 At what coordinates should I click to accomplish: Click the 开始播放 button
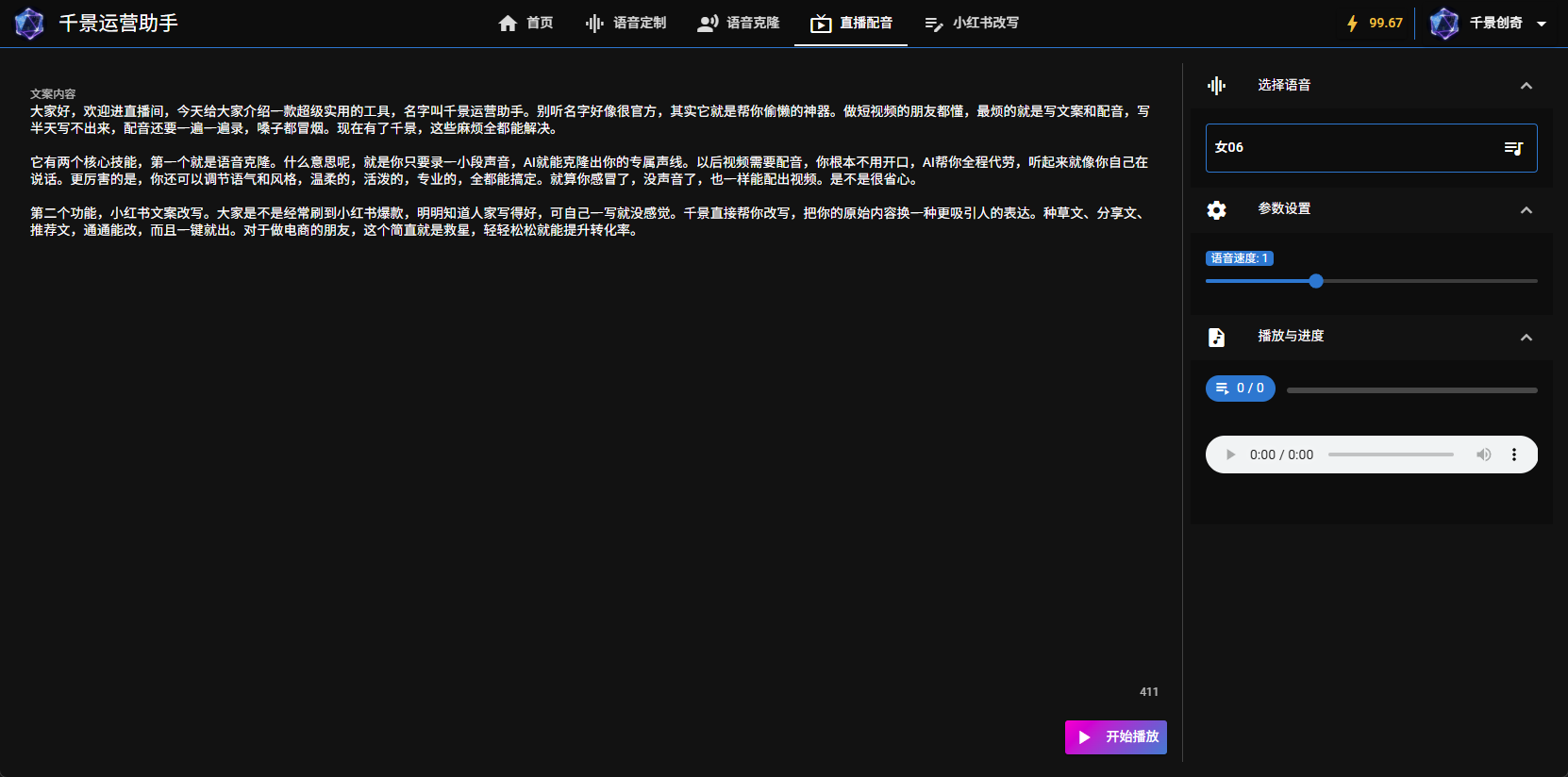tap(1116, 737)
